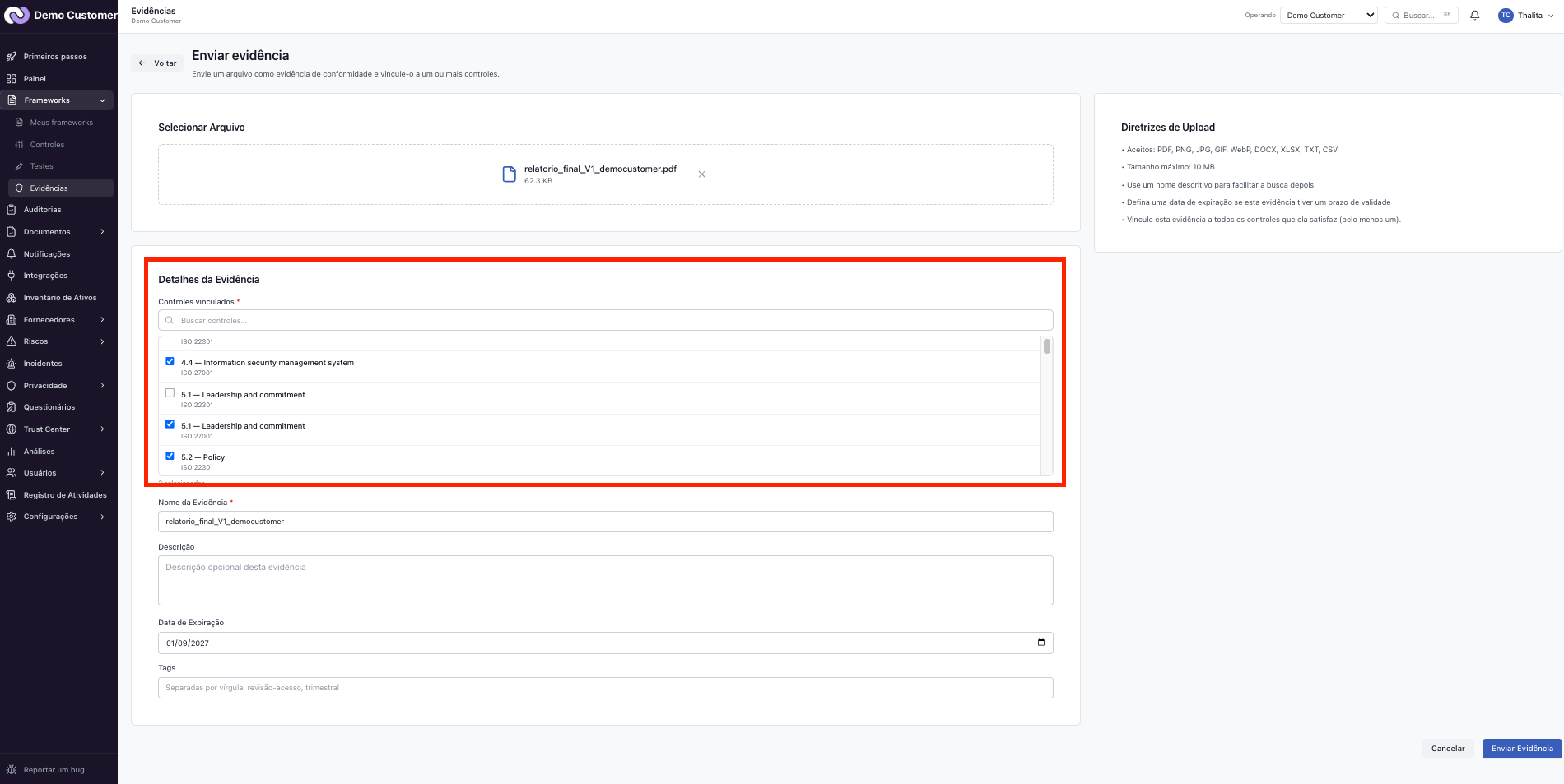The image size is (1564, 784).
Task: Click the Inventário de Ativos icon
Action: (12, 298)
